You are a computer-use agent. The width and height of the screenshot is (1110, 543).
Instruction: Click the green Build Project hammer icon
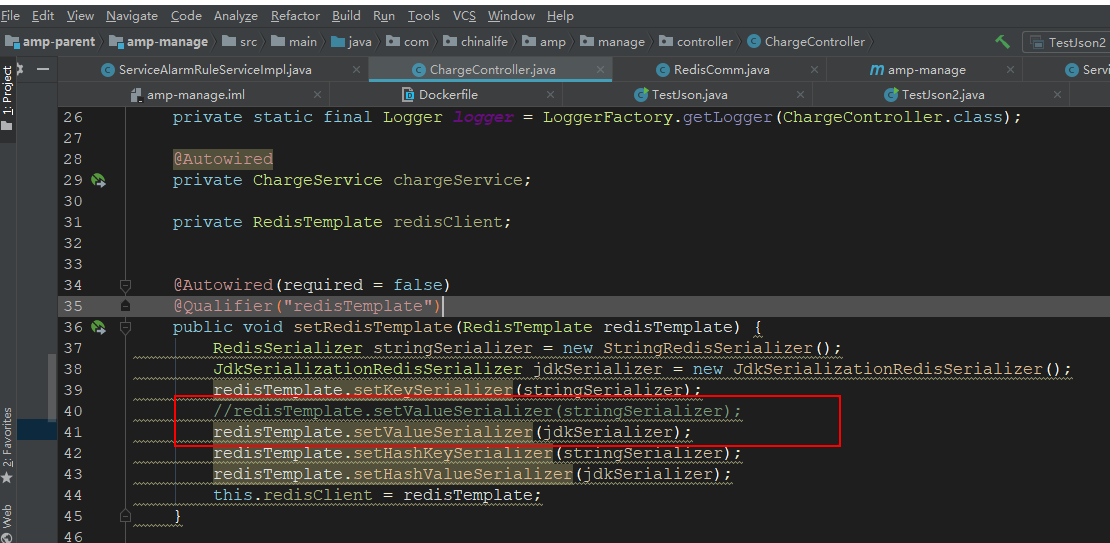[x=1002, y=42]
